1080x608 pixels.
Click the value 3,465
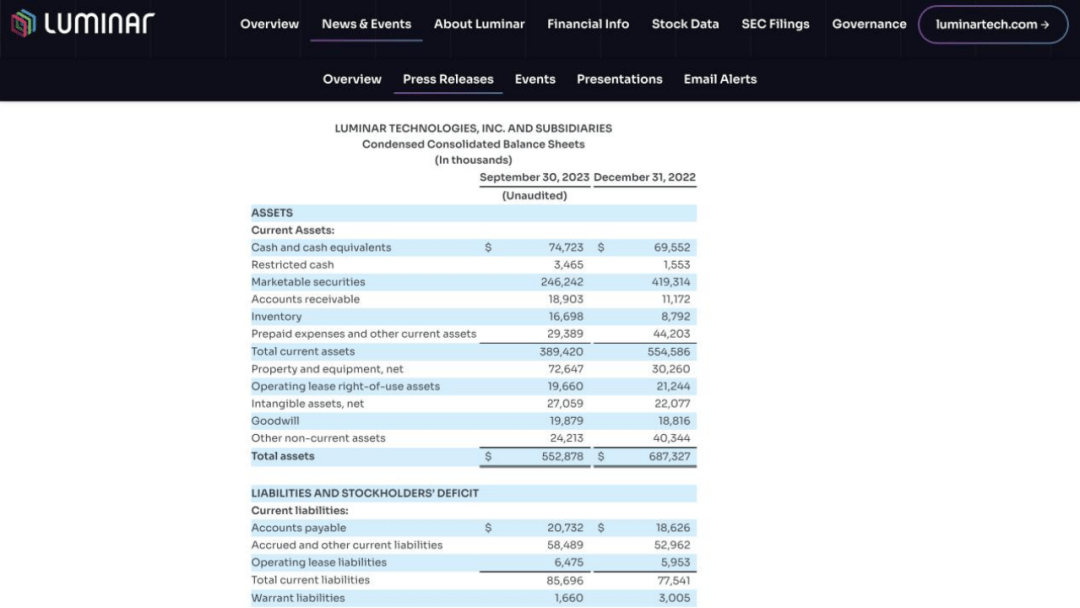(x=568, y=264)
